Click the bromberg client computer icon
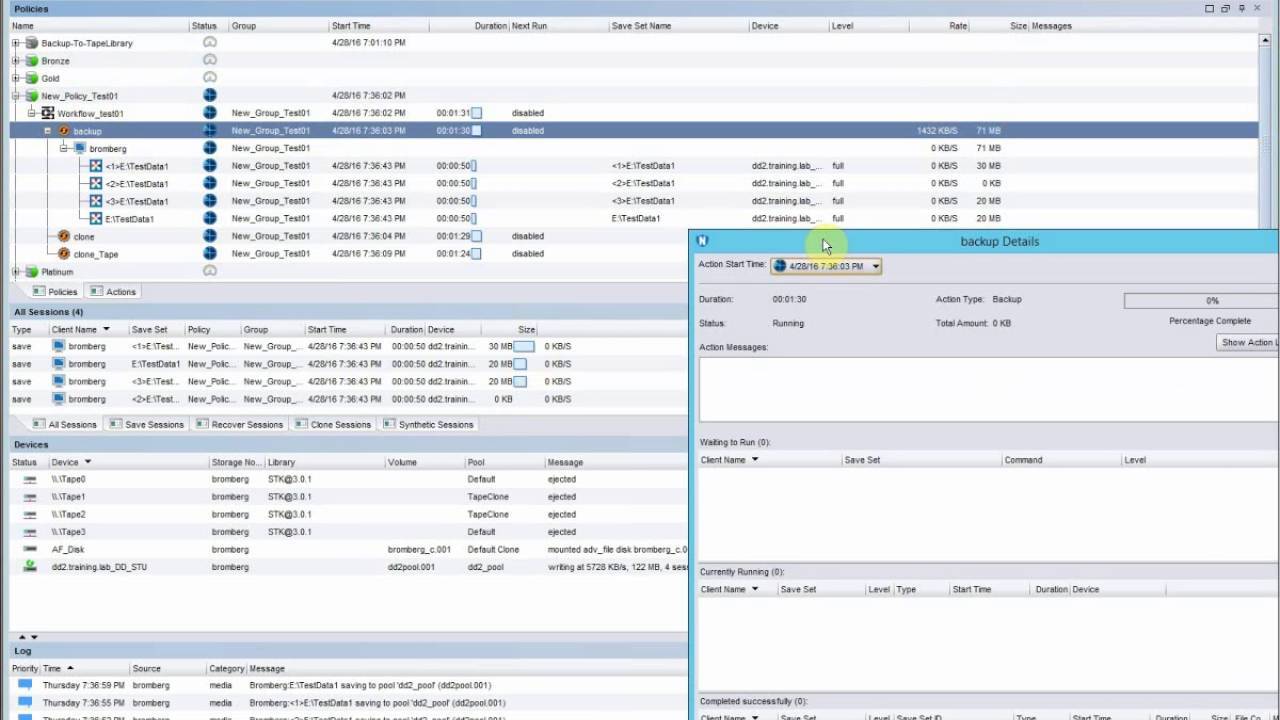The width and height of the screenshot is (1280, 720). [78, 148]
